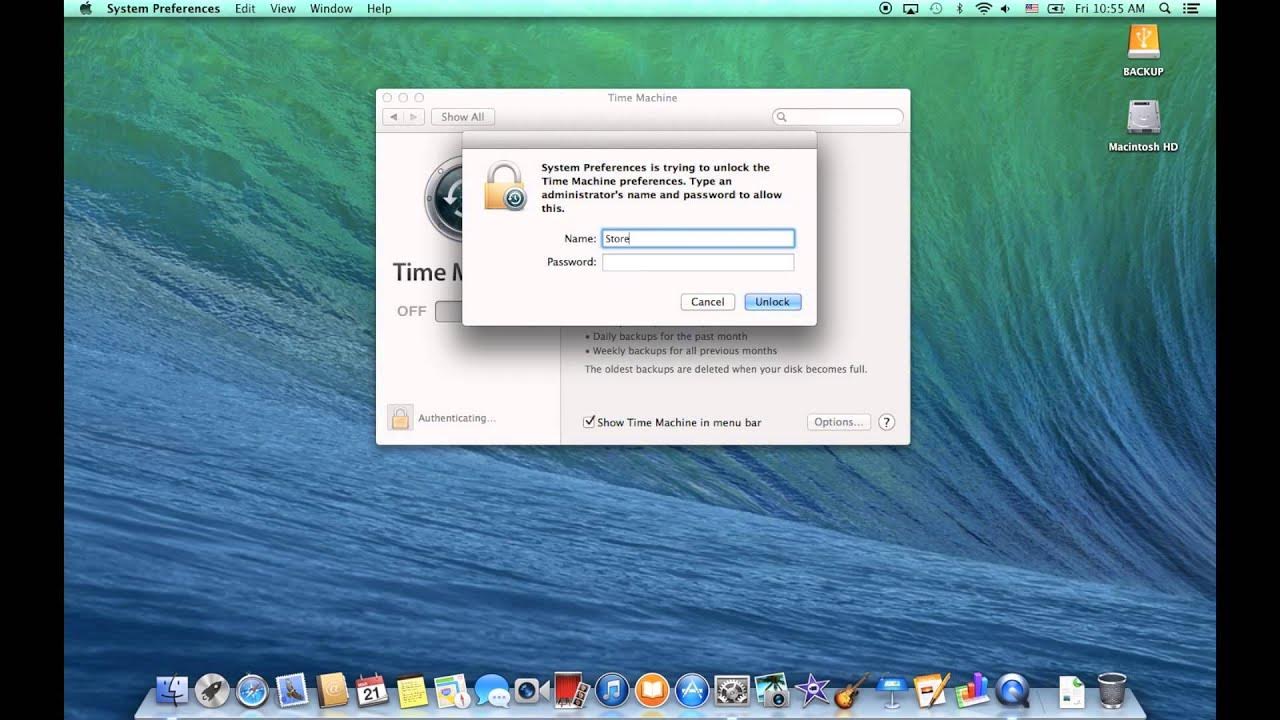Click the back arrow in toolbar

coord(393,117)
